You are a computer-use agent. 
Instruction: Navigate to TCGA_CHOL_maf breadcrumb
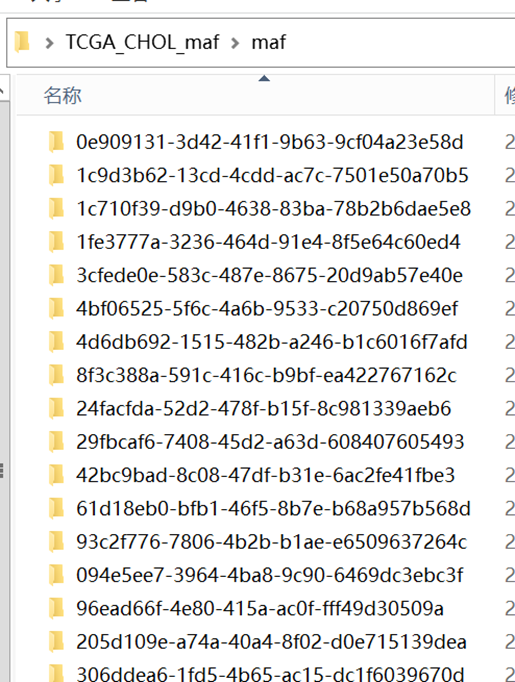coord(142,43)
